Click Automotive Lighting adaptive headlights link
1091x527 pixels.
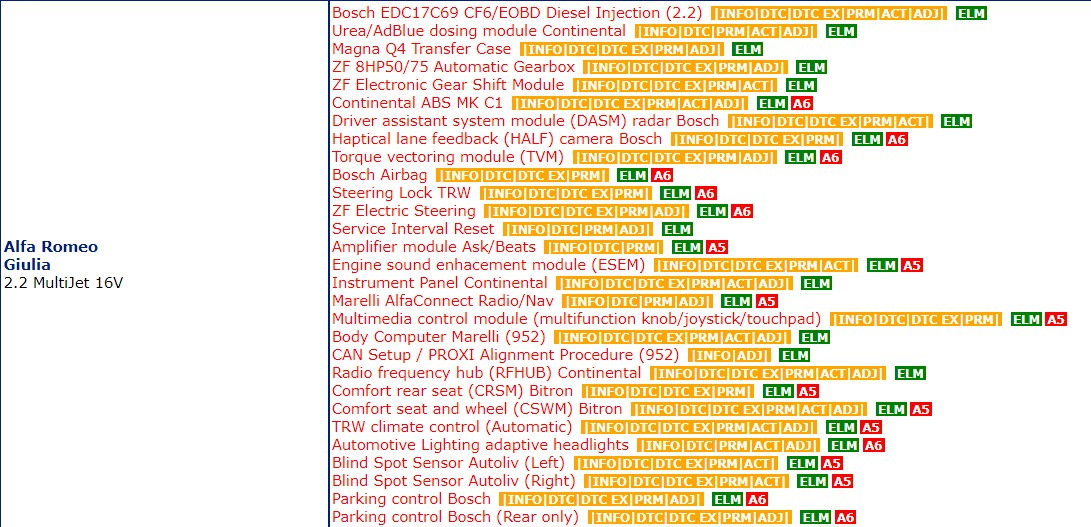[480, 446]
